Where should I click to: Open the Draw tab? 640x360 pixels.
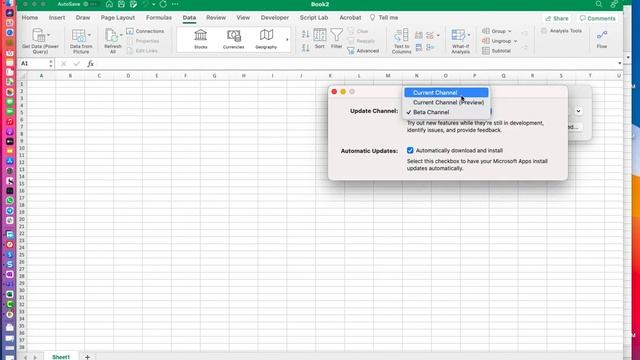click(83, 18)
